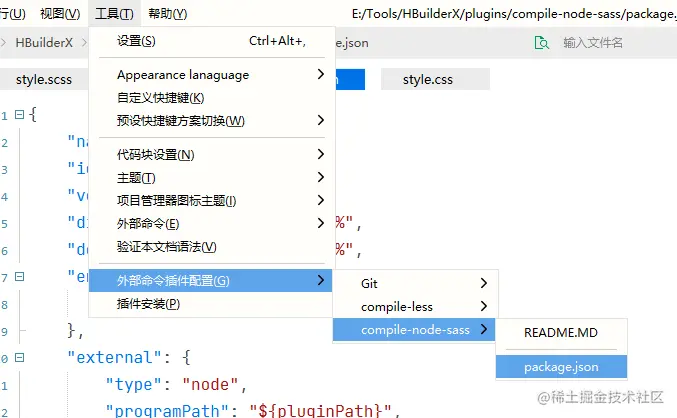Open 代码块设置(N) submenu
The image size is (677, 418).
click(x=212, y=155)
